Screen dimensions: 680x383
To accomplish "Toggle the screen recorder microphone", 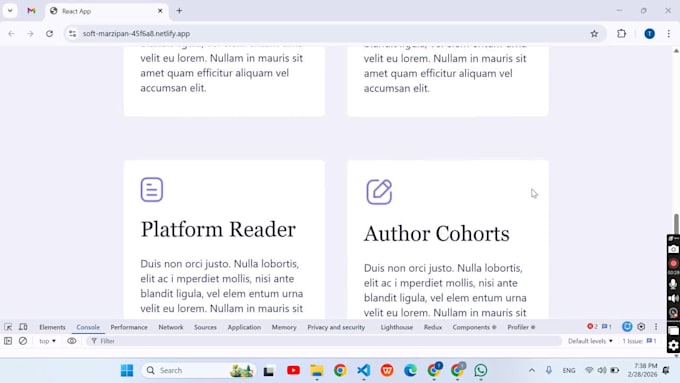I will [673, 284].
